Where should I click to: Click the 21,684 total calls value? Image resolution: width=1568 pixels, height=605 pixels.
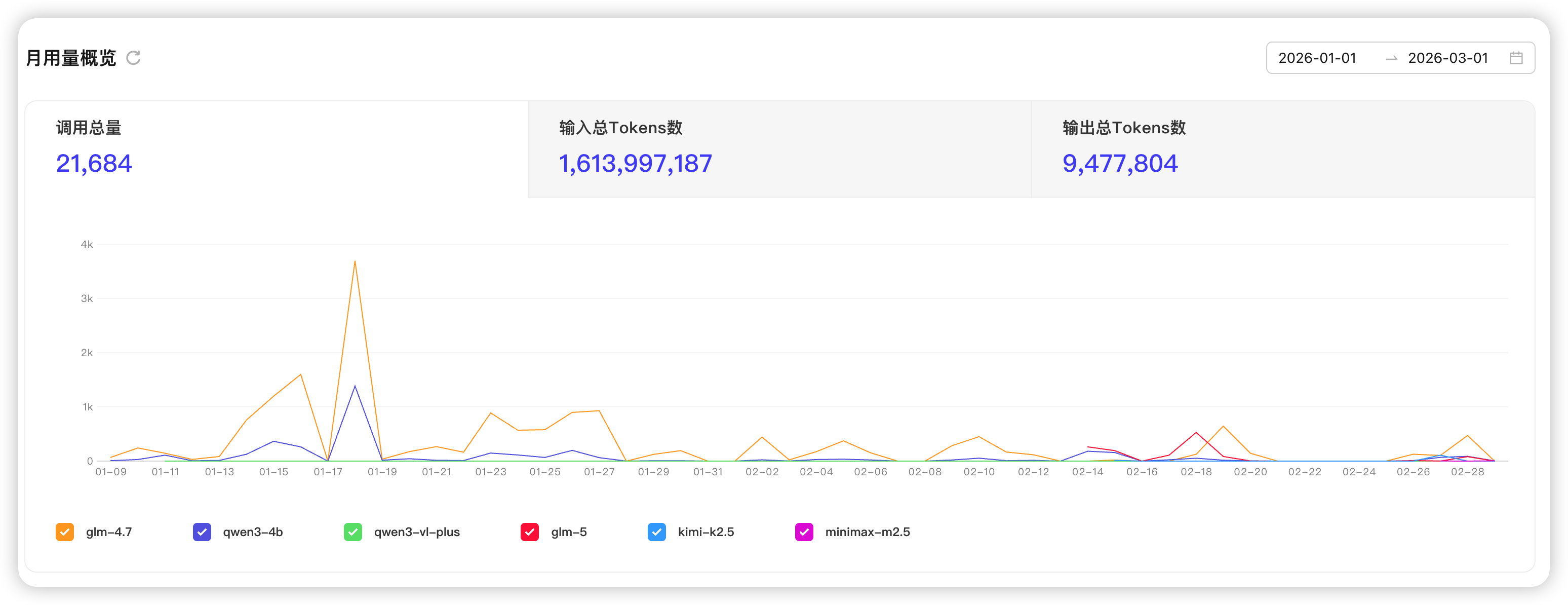pyautogui.click(x=94, y=163)
